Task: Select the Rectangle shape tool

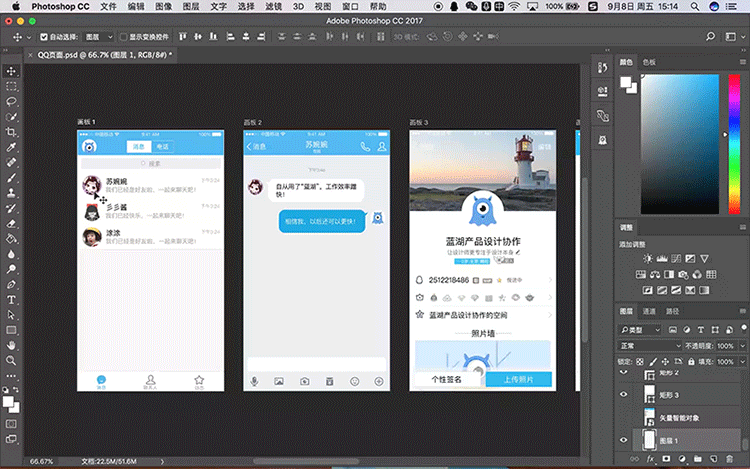Action: (11, 330)
